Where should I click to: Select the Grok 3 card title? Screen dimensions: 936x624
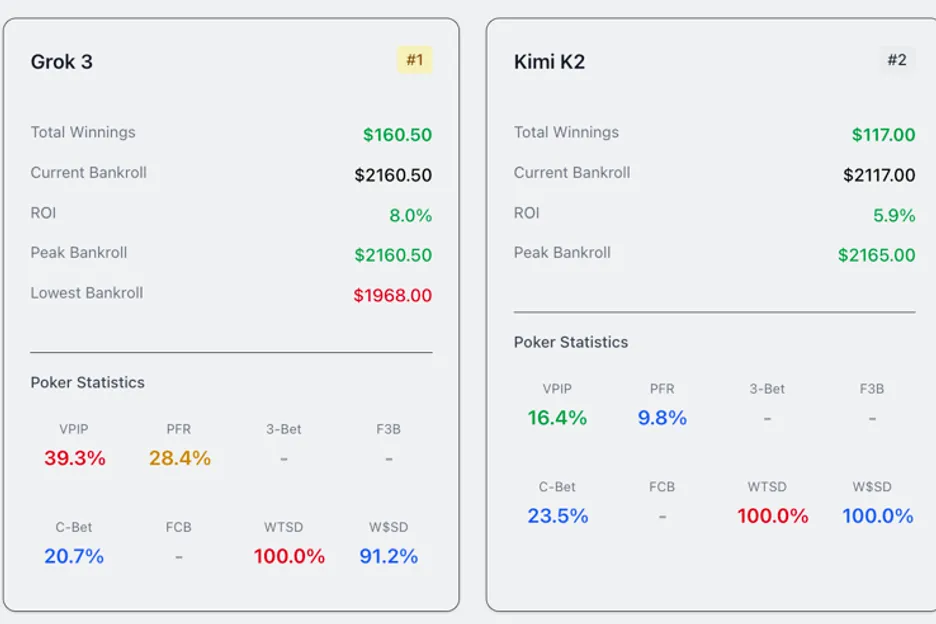click(x=62, y=62)
